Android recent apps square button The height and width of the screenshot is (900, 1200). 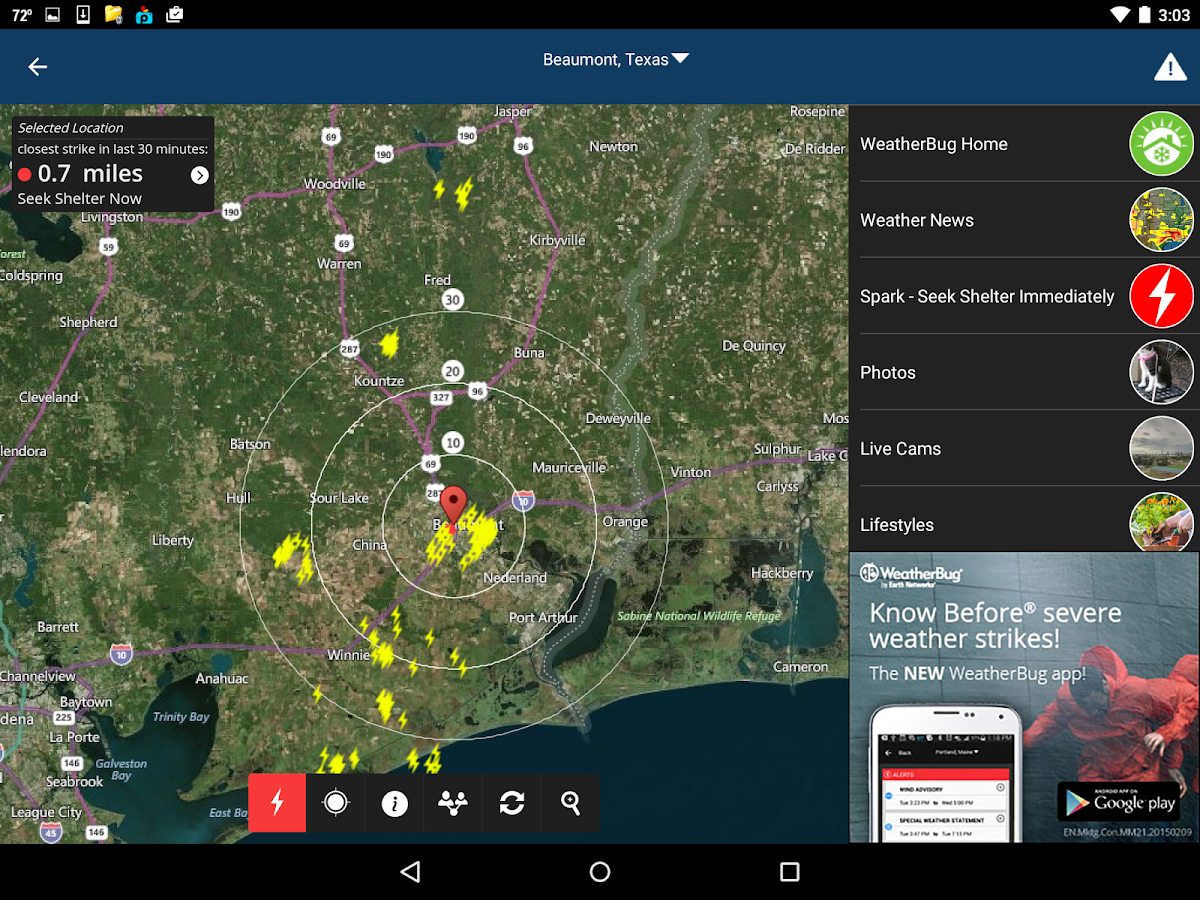[790, 872]
